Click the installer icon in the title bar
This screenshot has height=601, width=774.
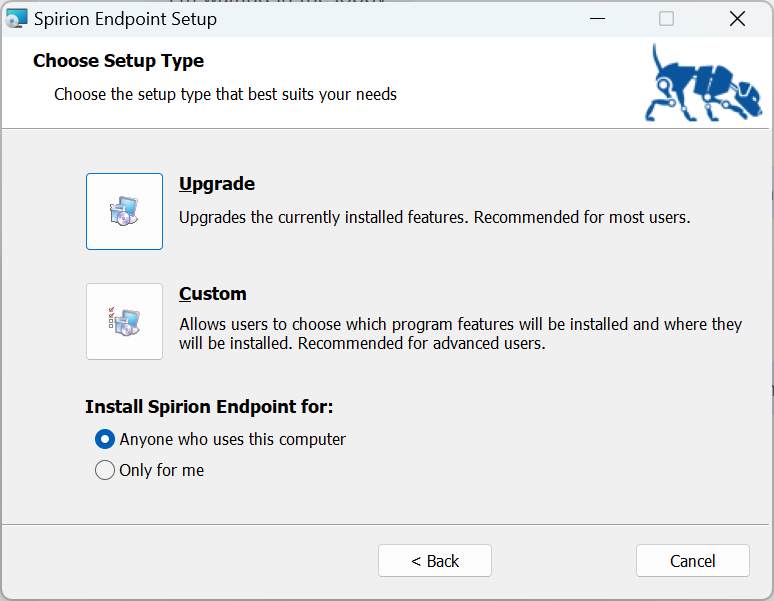point(17,19)
